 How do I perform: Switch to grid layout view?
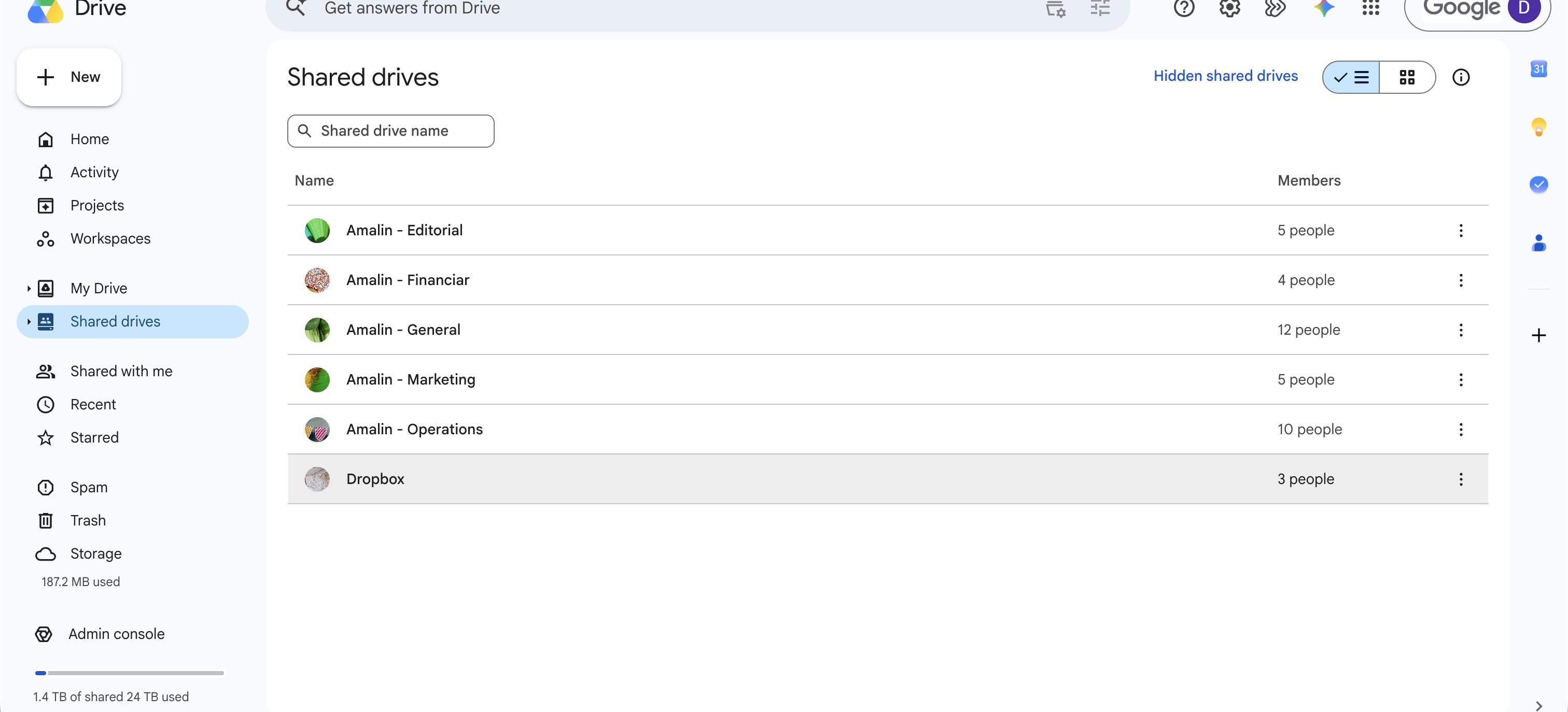pos(1407,77)
